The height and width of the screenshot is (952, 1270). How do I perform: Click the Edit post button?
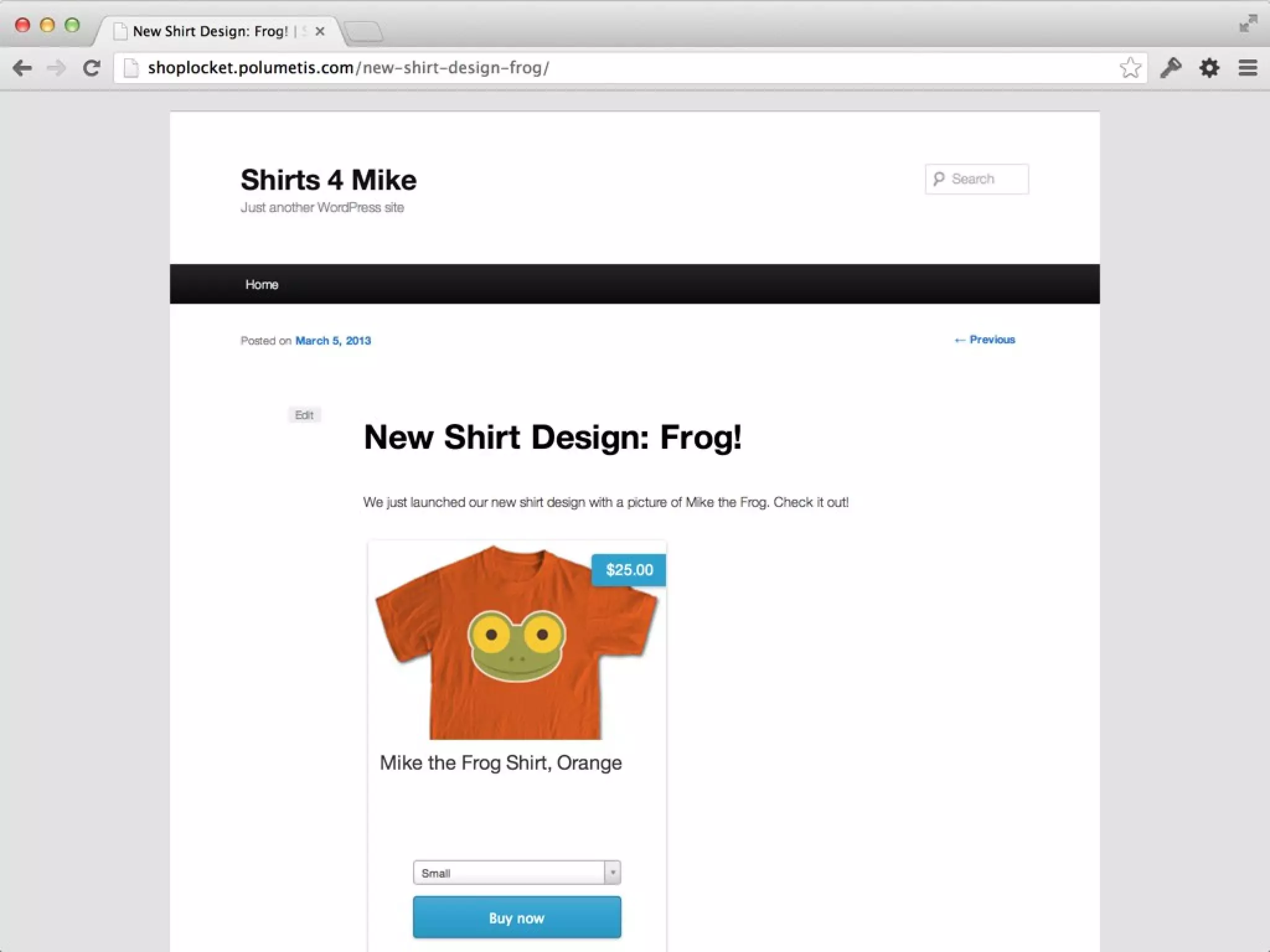tap(304, 415)
